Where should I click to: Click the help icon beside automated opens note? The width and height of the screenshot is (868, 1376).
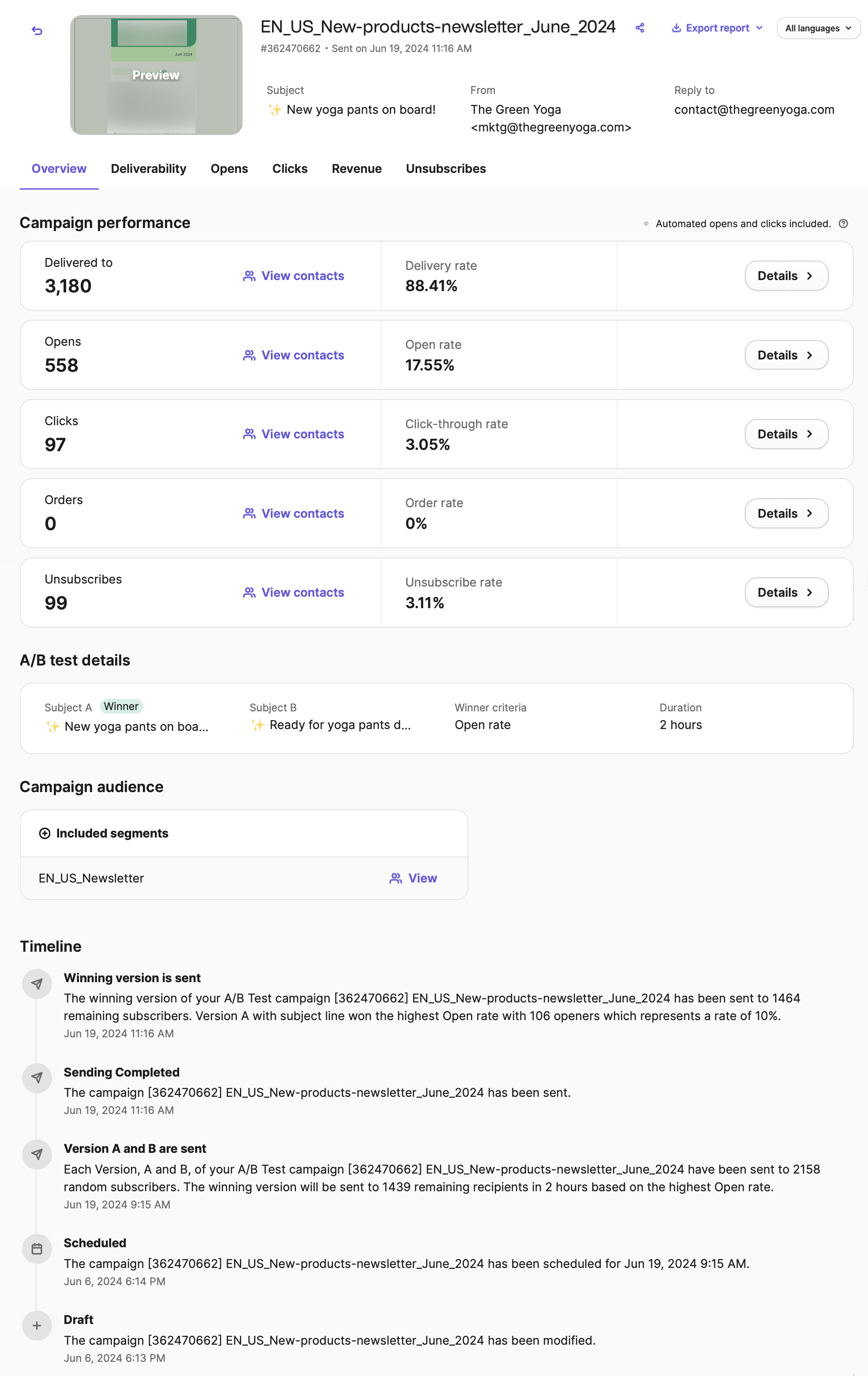843,224
